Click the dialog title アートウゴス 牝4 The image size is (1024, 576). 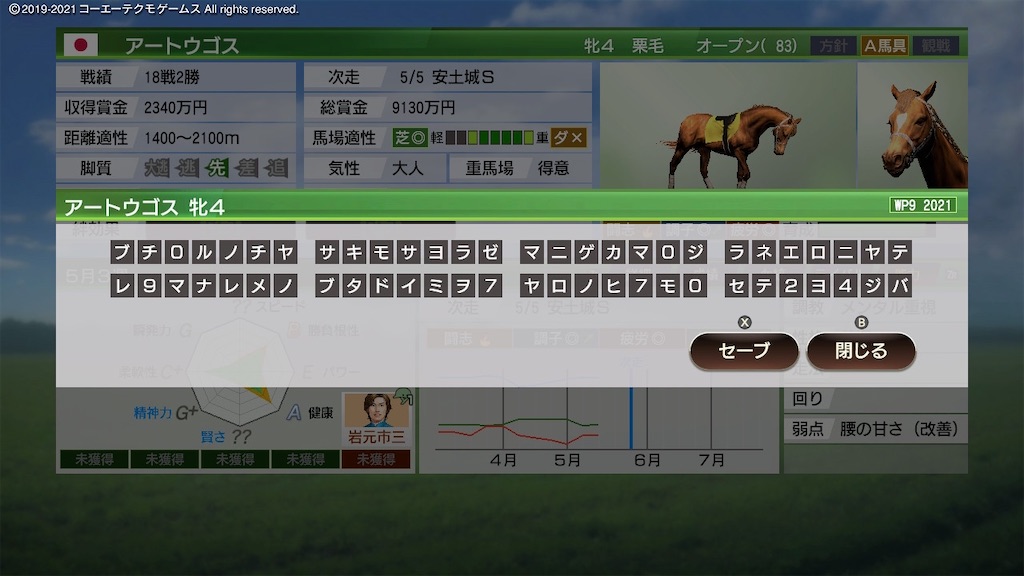click(144, 207)
